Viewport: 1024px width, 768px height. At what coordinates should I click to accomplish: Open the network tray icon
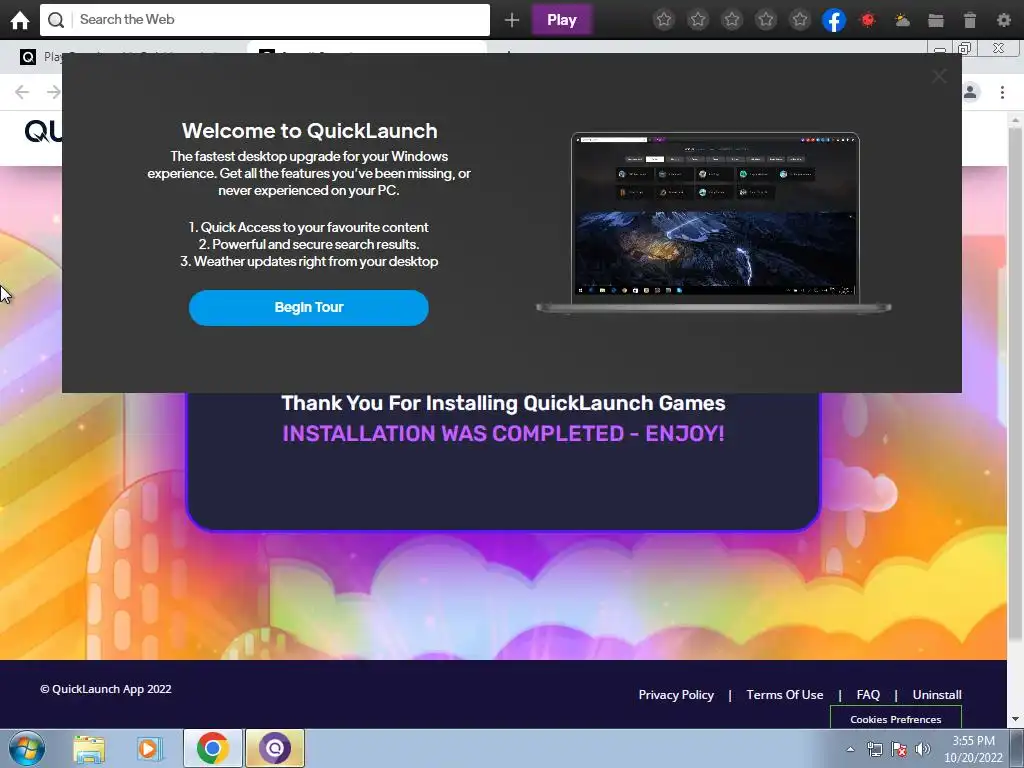click(x=874, y=749)
